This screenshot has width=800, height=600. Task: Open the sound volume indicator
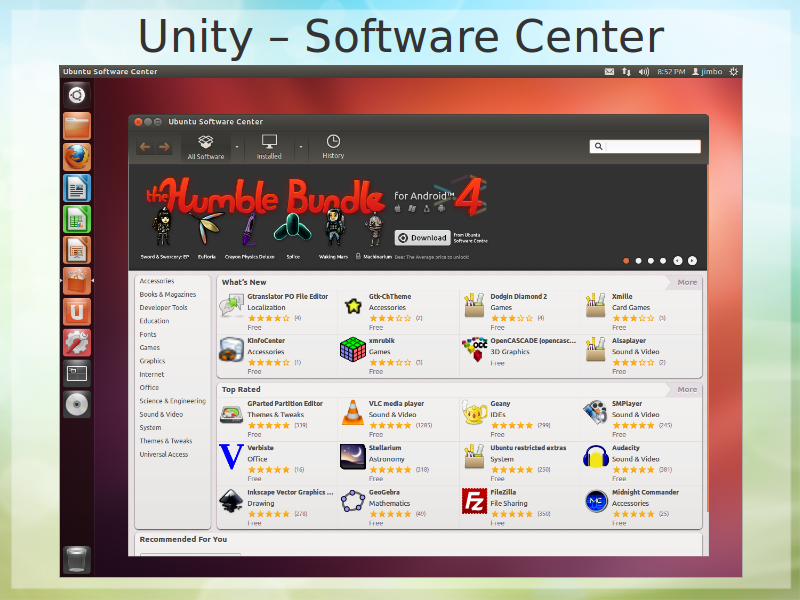(644, 72)
